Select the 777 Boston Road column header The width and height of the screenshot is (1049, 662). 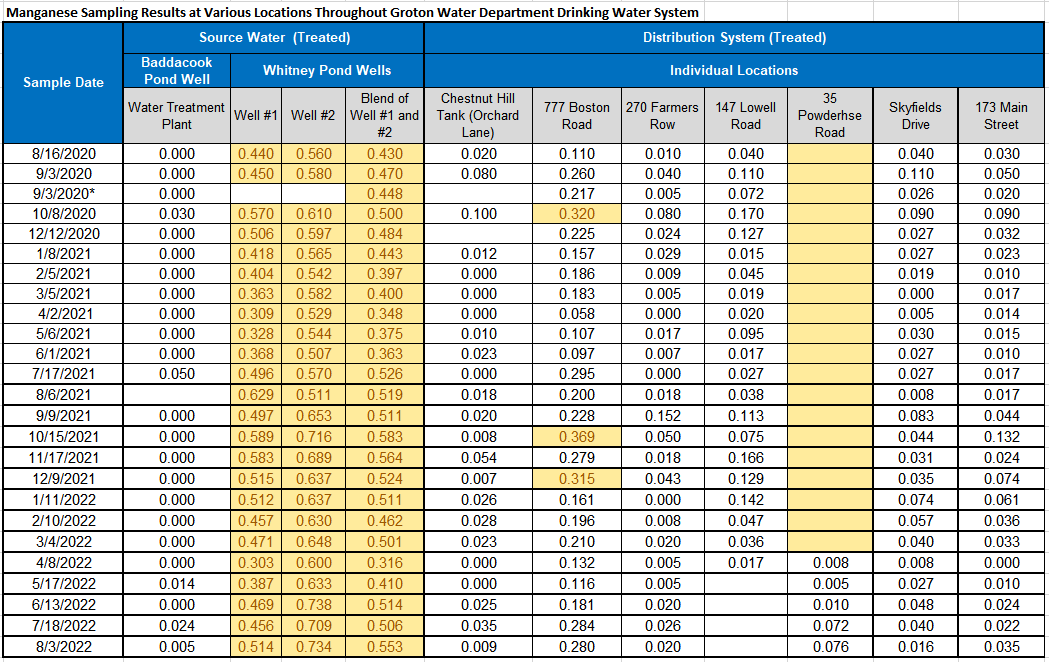(x=576, y=115)
